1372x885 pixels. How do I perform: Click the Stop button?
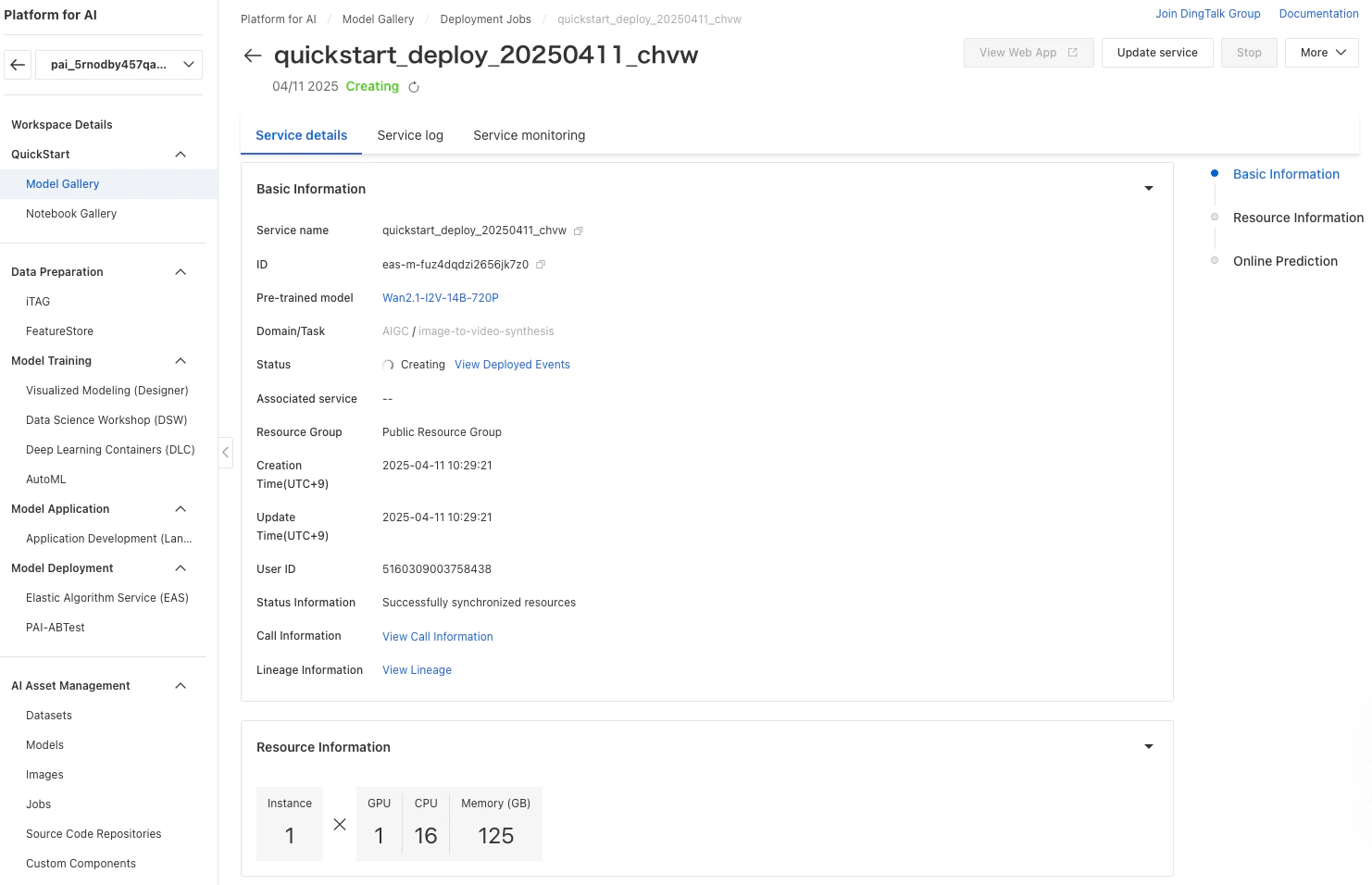(x=1249, y=53)
